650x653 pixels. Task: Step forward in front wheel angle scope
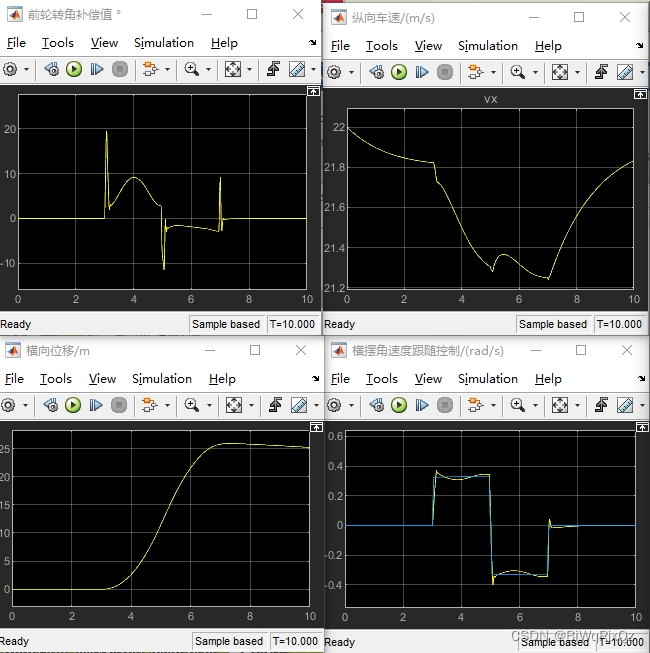pyautogui.click(x=97, y=69)
